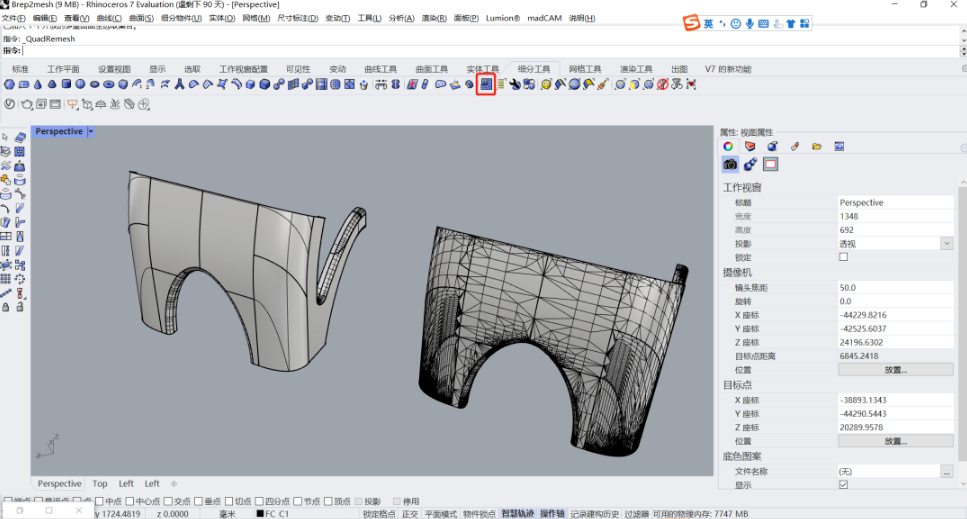Toggle the 垂点 perpendicular osnap checkbox
Image resolution: width=967 pixels, height=519 pixels.
[x=199, y=501]
